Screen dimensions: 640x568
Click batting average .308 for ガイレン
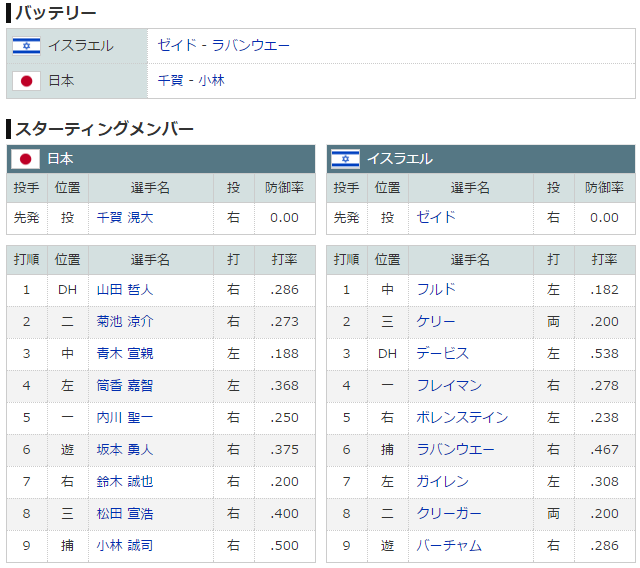pyautogui.click(x=604, y=481)
